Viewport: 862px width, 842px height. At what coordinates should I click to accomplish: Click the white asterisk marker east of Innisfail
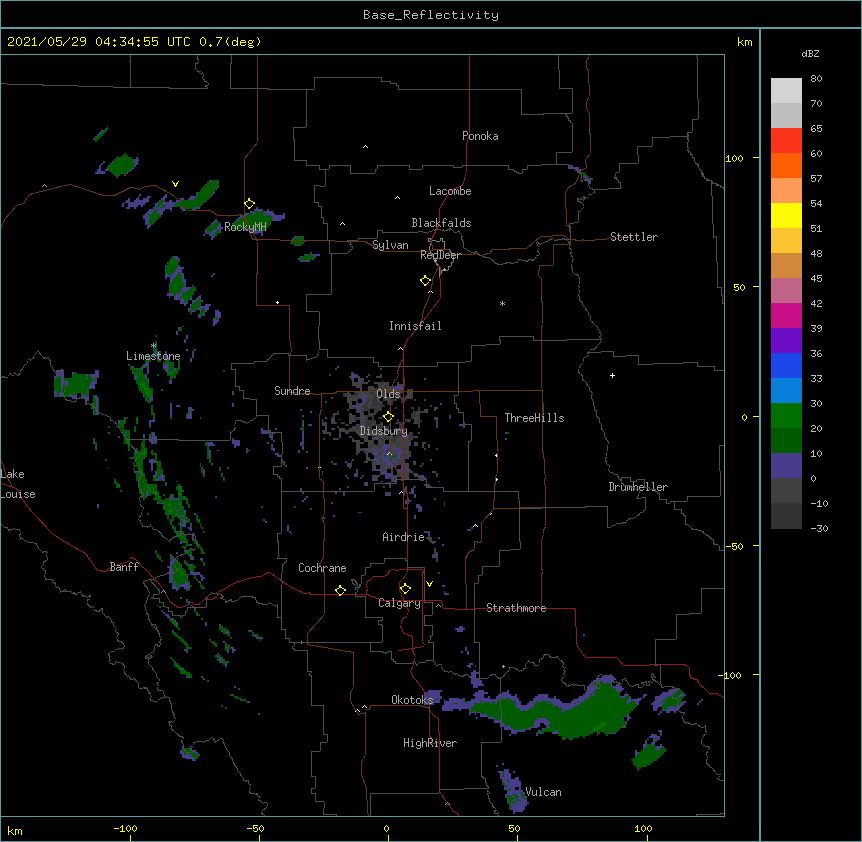[502, 303]
